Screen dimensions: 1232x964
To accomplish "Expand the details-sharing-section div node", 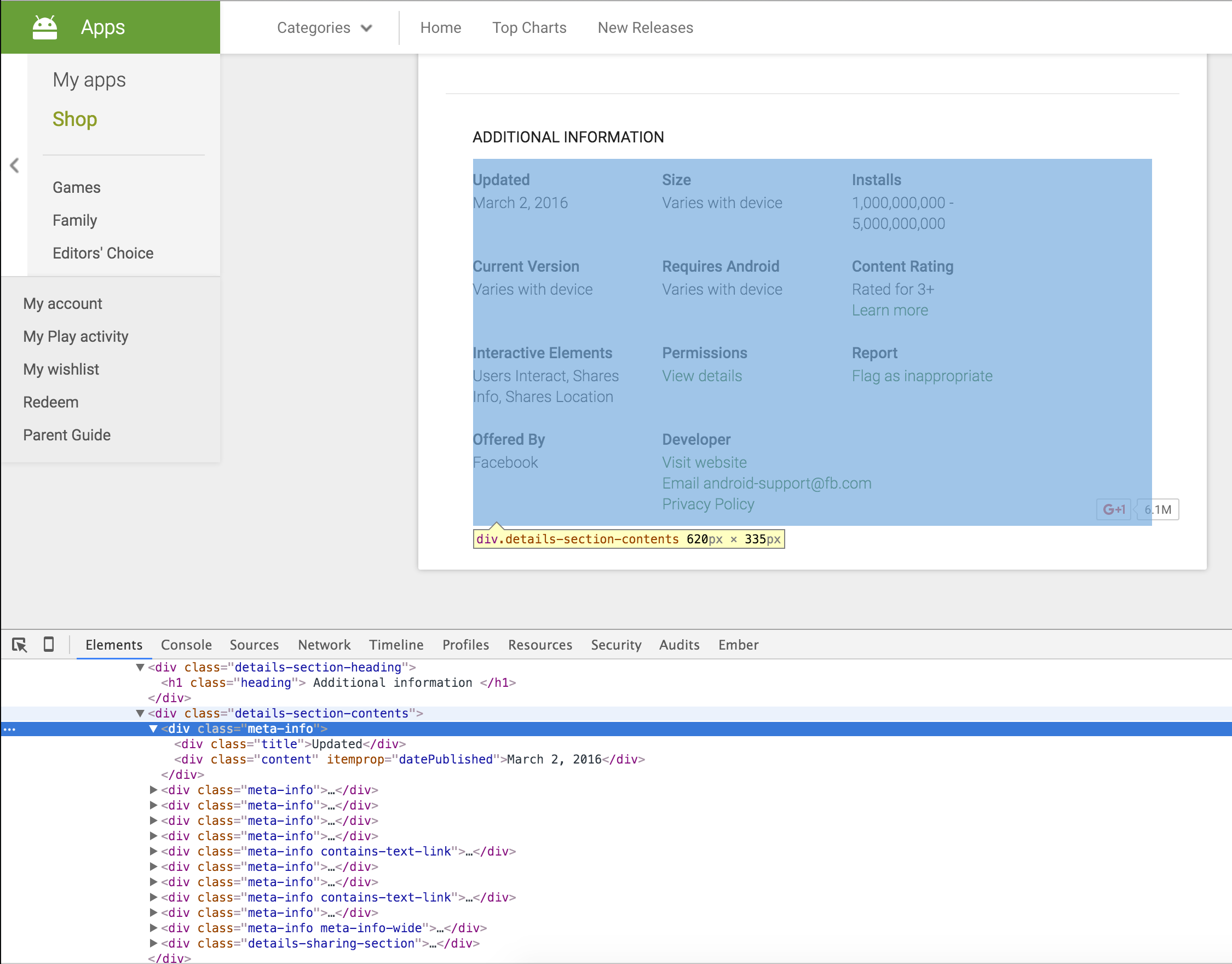I will (x=153, y=943).
